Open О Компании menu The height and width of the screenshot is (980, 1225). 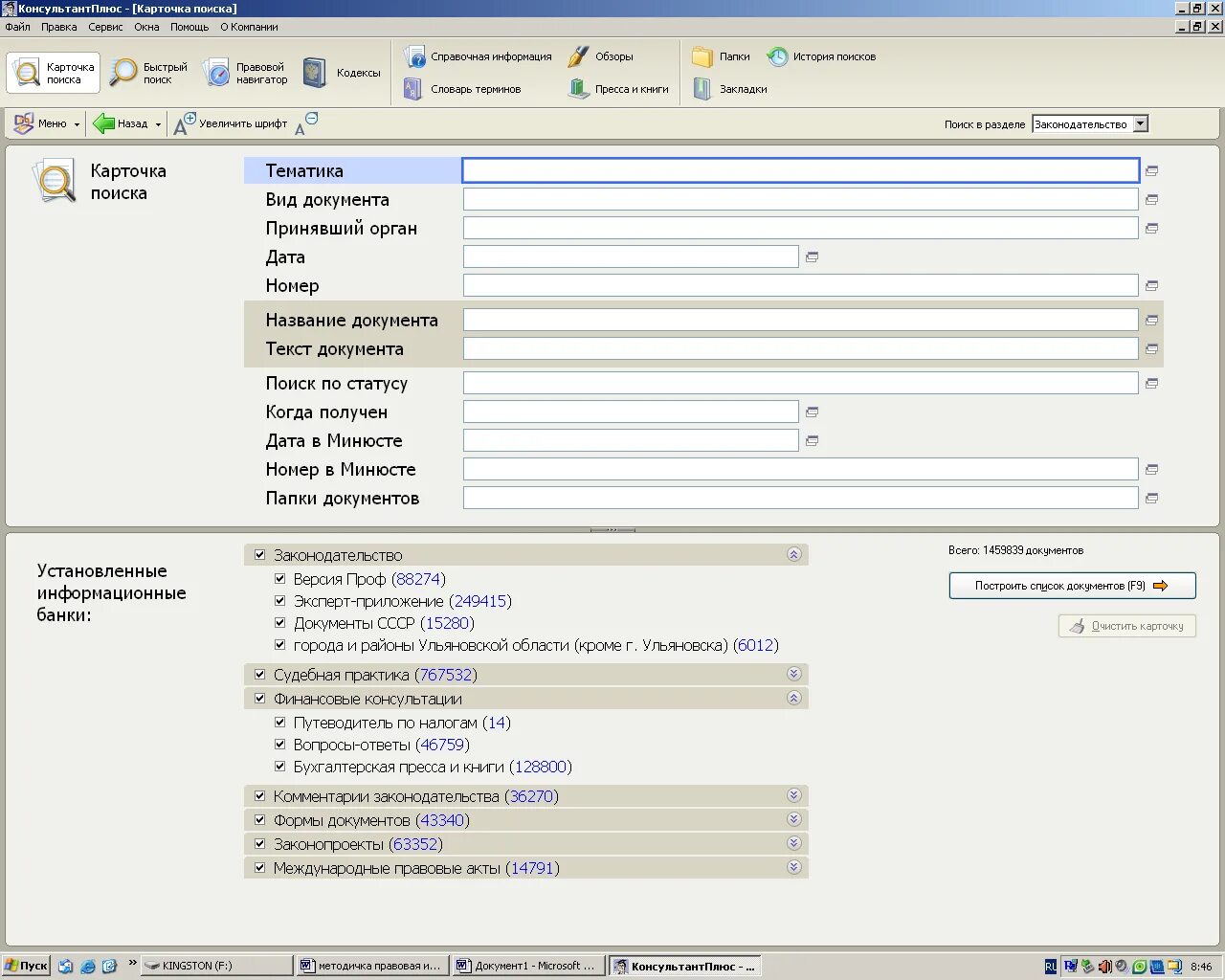point(249,27)
